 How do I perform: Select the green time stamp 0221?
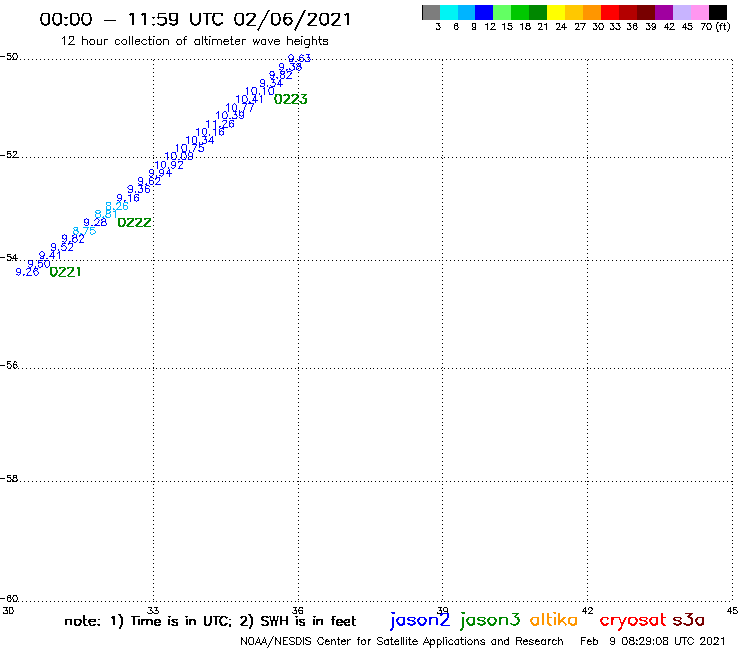click(65, 272)
